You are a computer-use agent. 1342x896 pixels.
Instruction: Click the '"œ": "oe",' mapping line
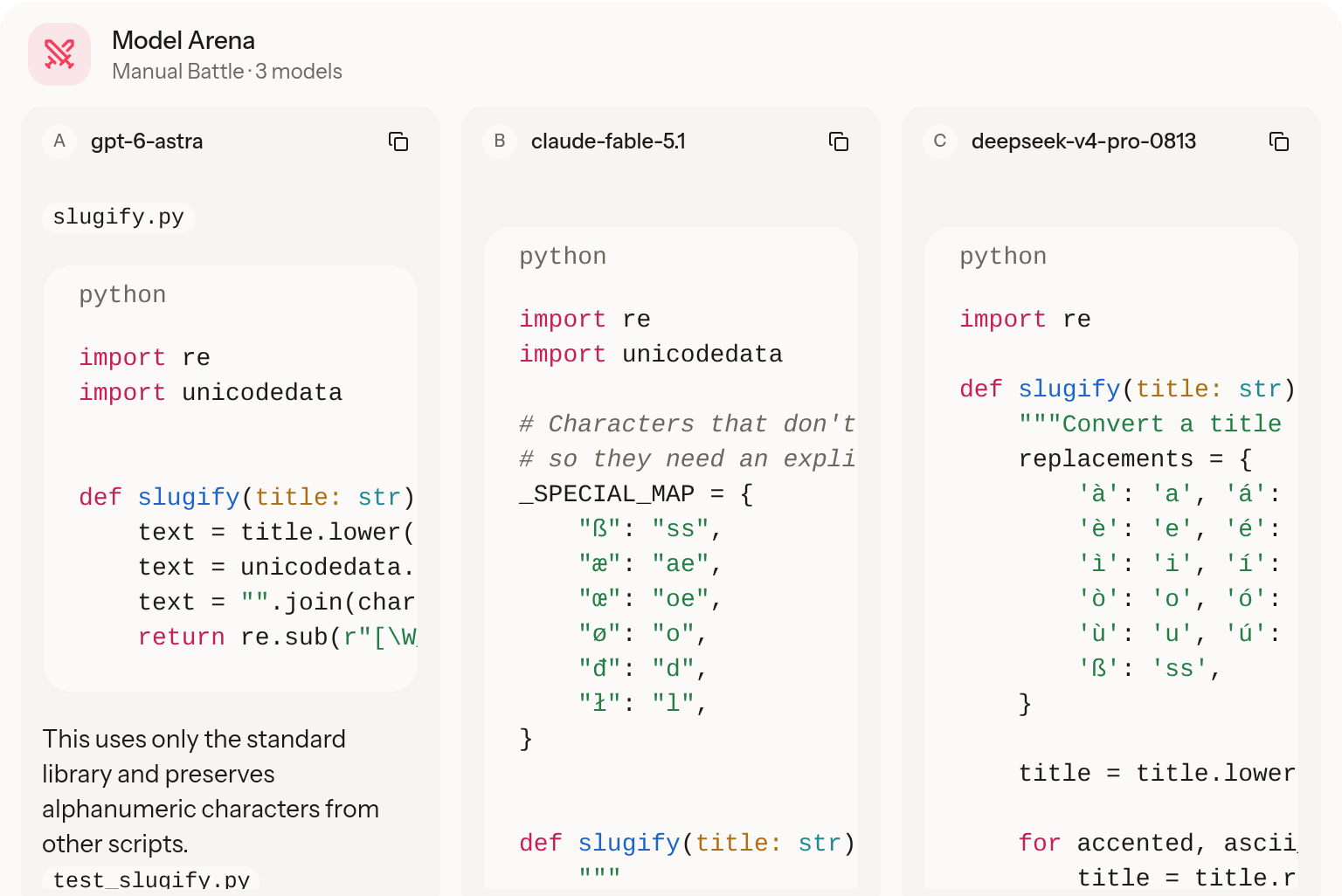pyautogui.click(x=650, y=599)
